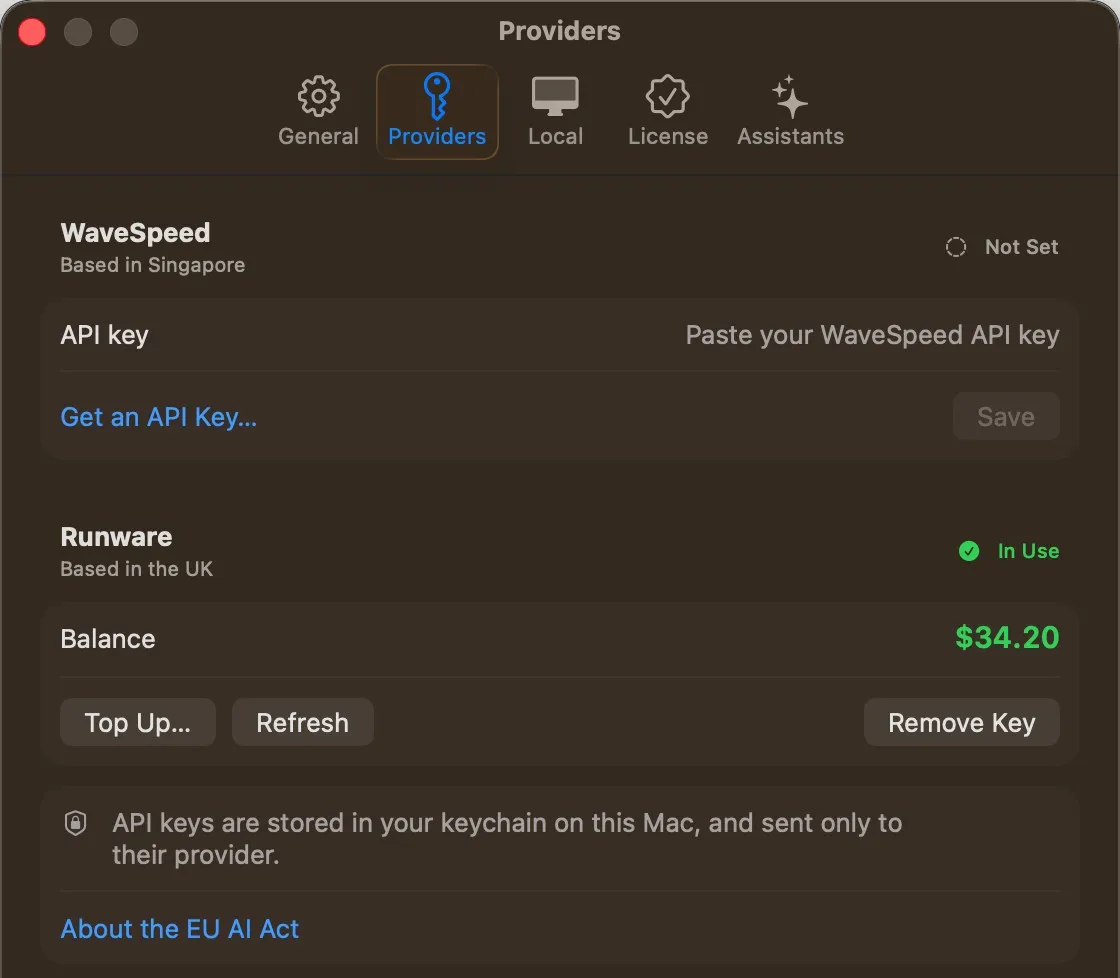Click the 'Not Set' status label
Viewport: 1120px width, 978px height.
click(1021, 247)
